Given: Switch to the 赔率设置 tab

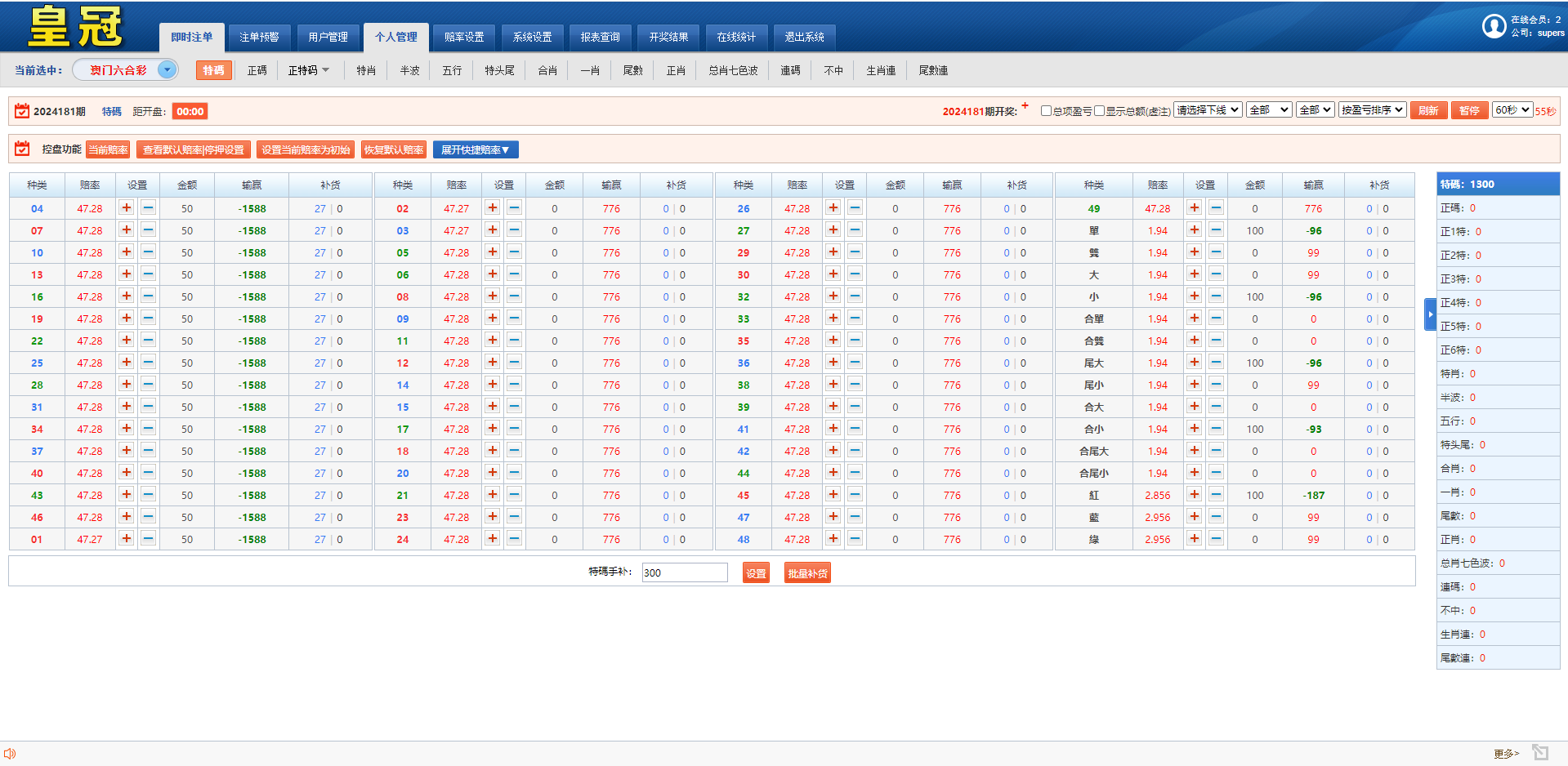Looking at the screenshot, I should (464, 38).
